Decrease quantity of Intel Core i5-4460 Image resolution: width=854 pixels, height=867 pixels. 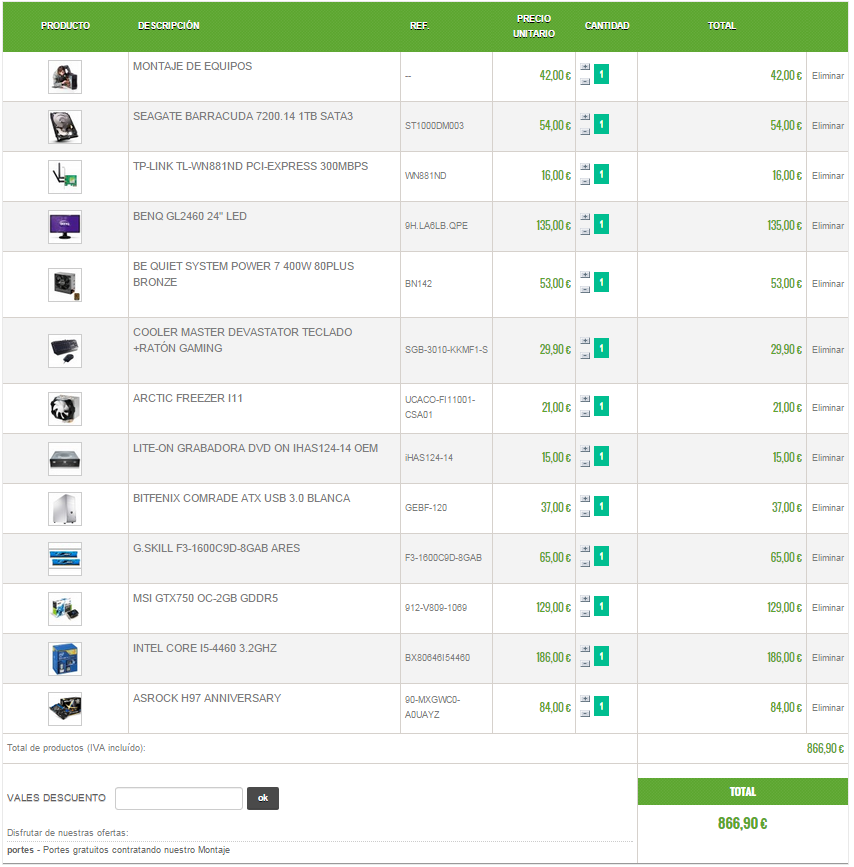pyautogui.click(x=585, y=664)
